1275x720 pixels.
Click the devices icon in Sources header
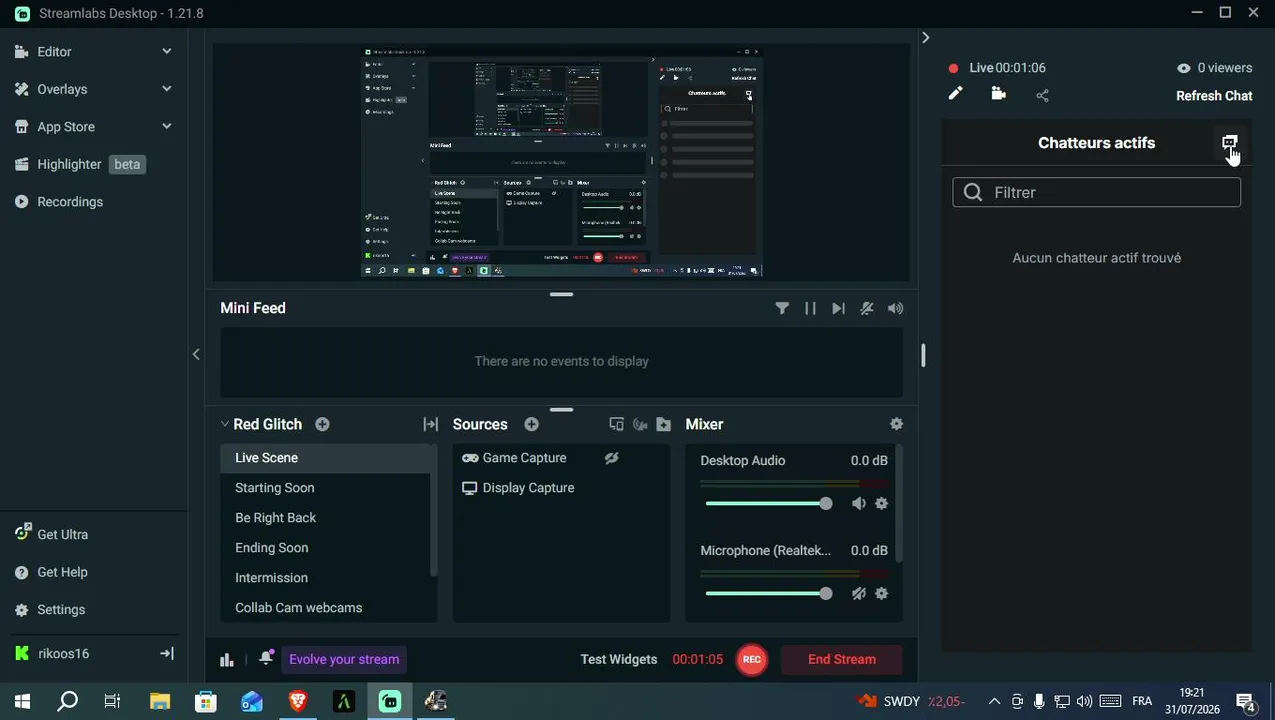[x=616, y=424]
